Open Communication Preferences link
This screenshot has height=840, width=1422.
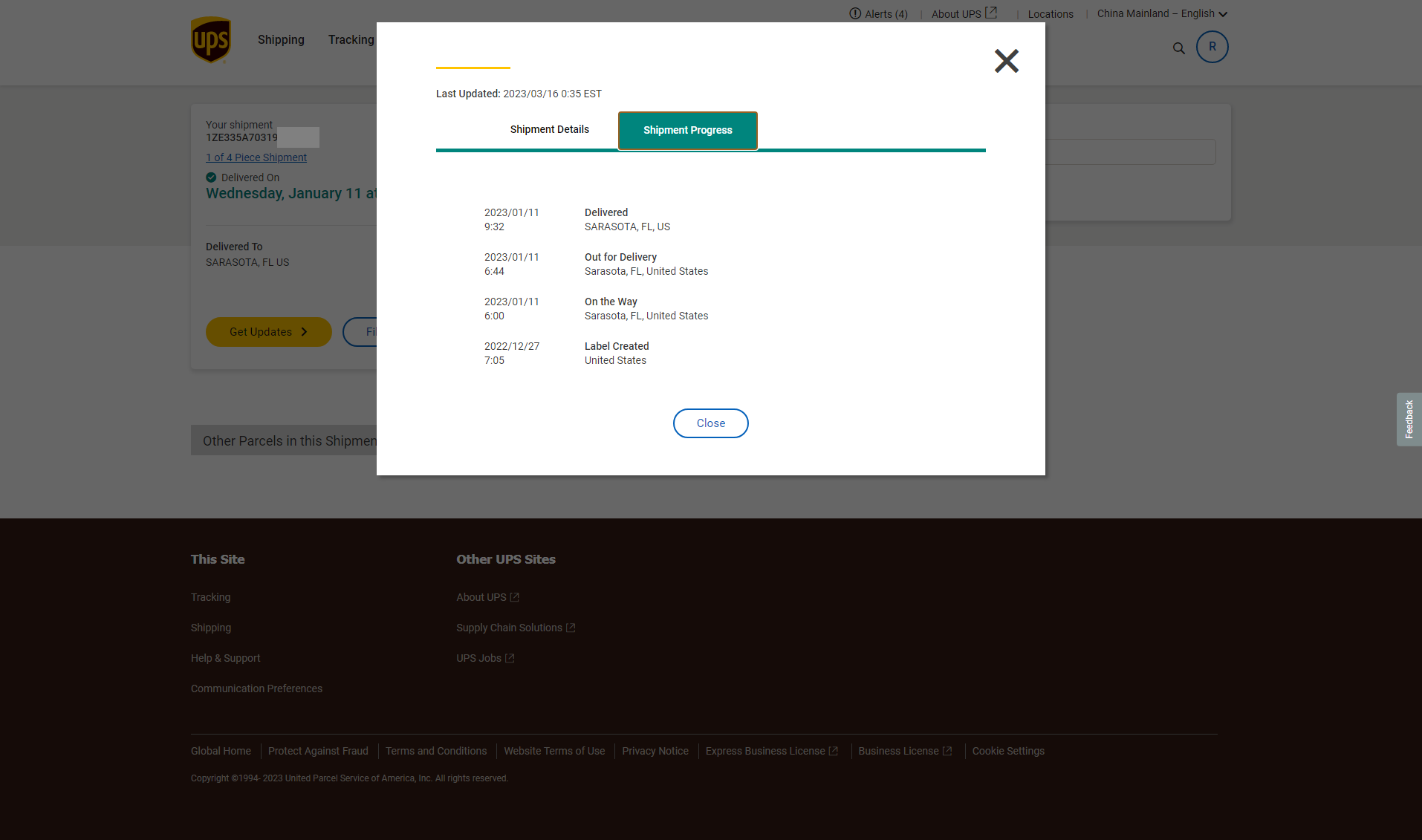click(x=256, y=688)
